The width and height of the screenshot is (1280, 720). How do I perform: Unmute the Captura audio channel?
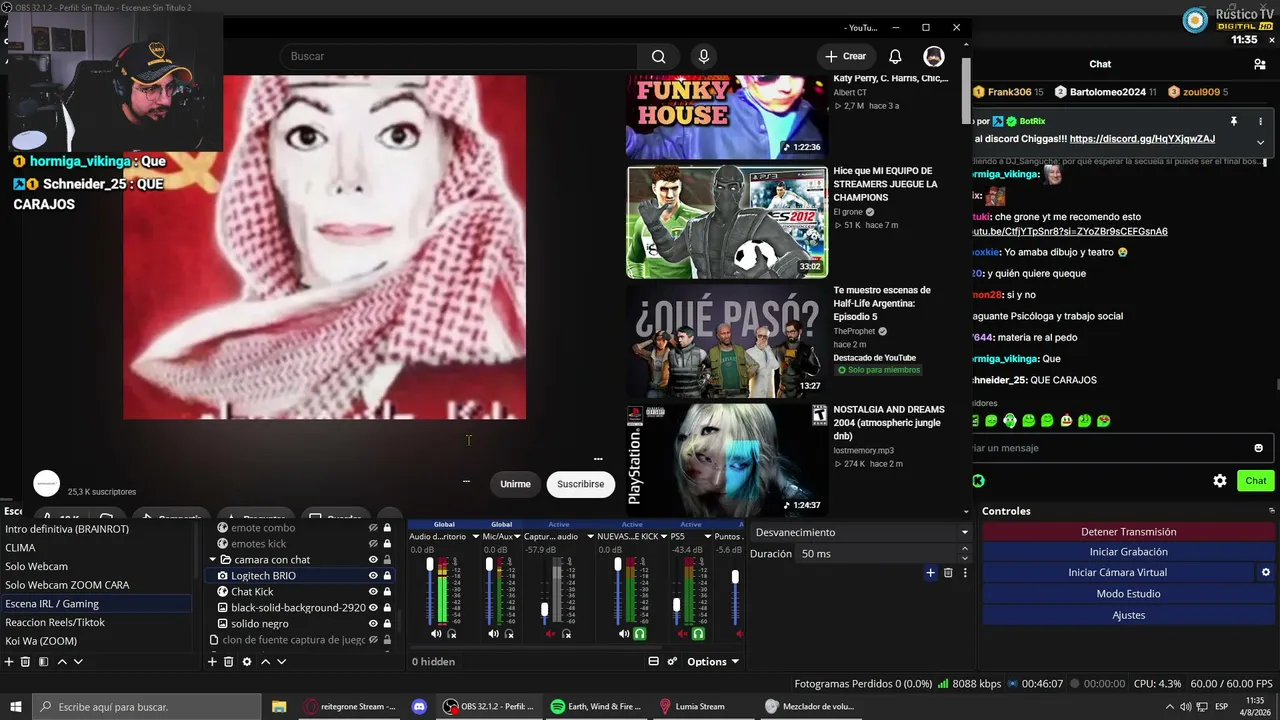click(x=550, y=634)
